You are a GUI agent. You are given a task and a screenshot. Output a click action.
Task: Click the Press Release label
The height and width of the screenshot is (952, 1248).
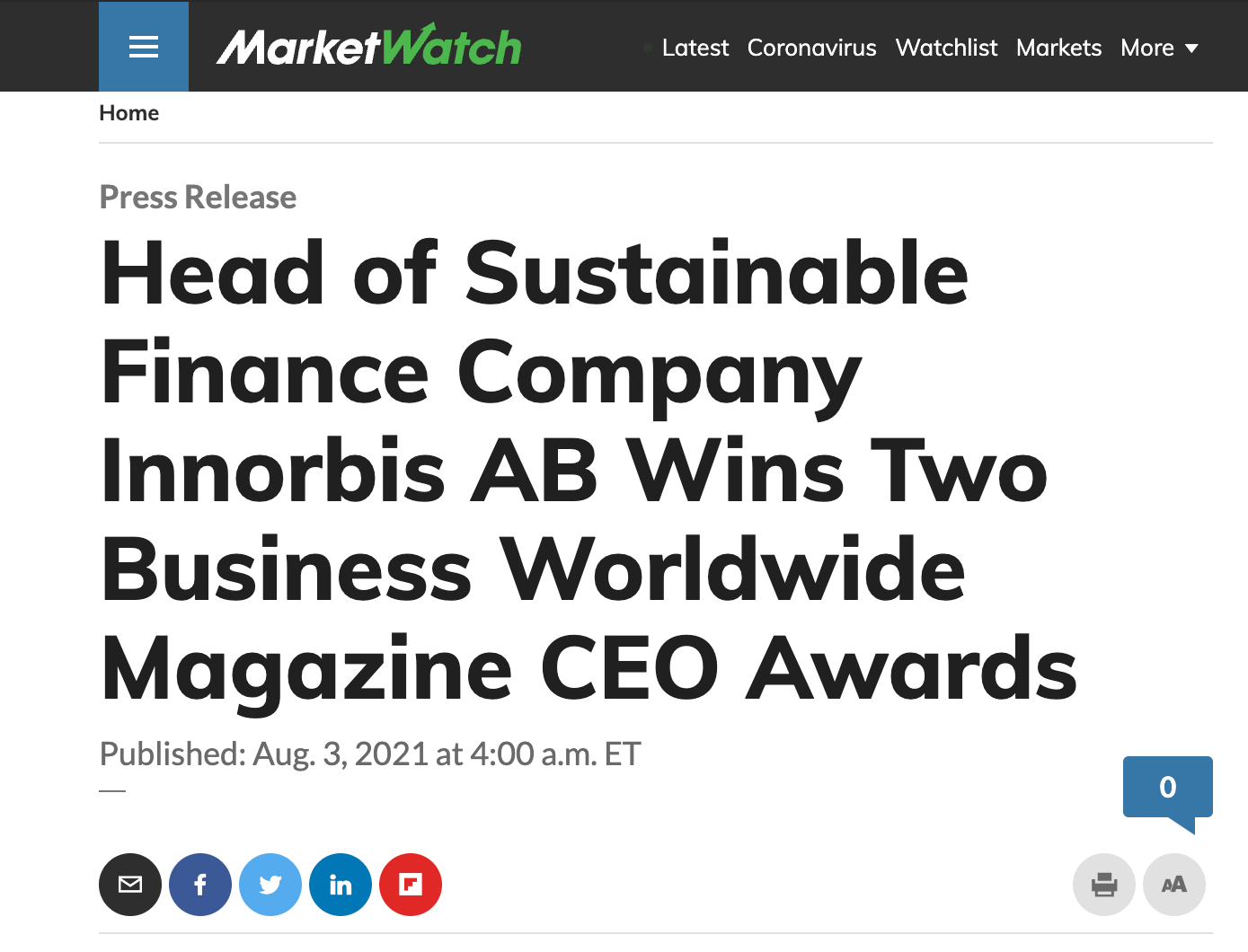[198, 197]
